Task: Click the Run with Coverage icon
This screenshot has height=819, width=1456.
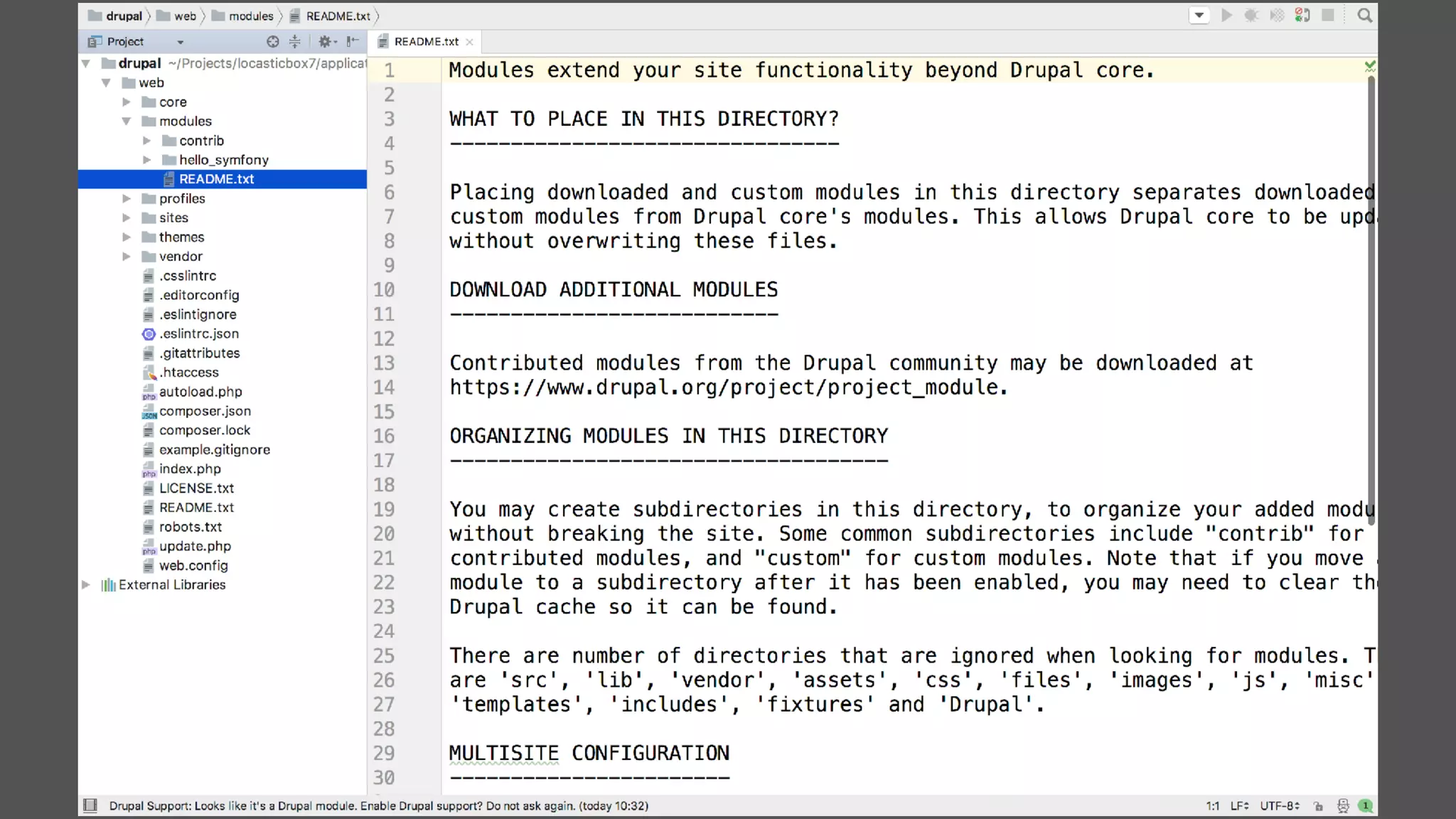Action: (1277, 16)
